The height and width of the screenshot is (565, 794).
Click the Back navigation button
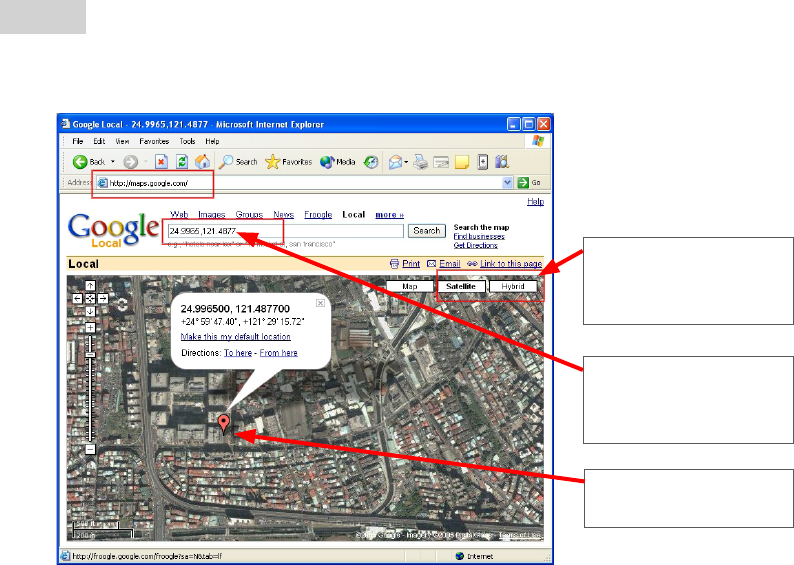click(x=89, y=162)
